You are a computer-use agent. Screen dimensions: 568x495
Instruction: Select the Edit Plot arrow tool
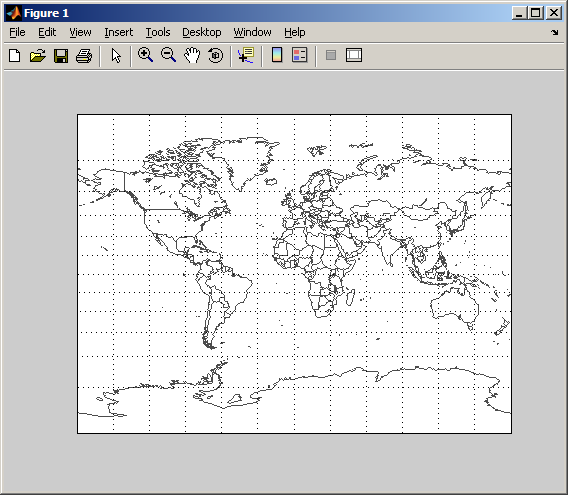(x=116, y=56)
